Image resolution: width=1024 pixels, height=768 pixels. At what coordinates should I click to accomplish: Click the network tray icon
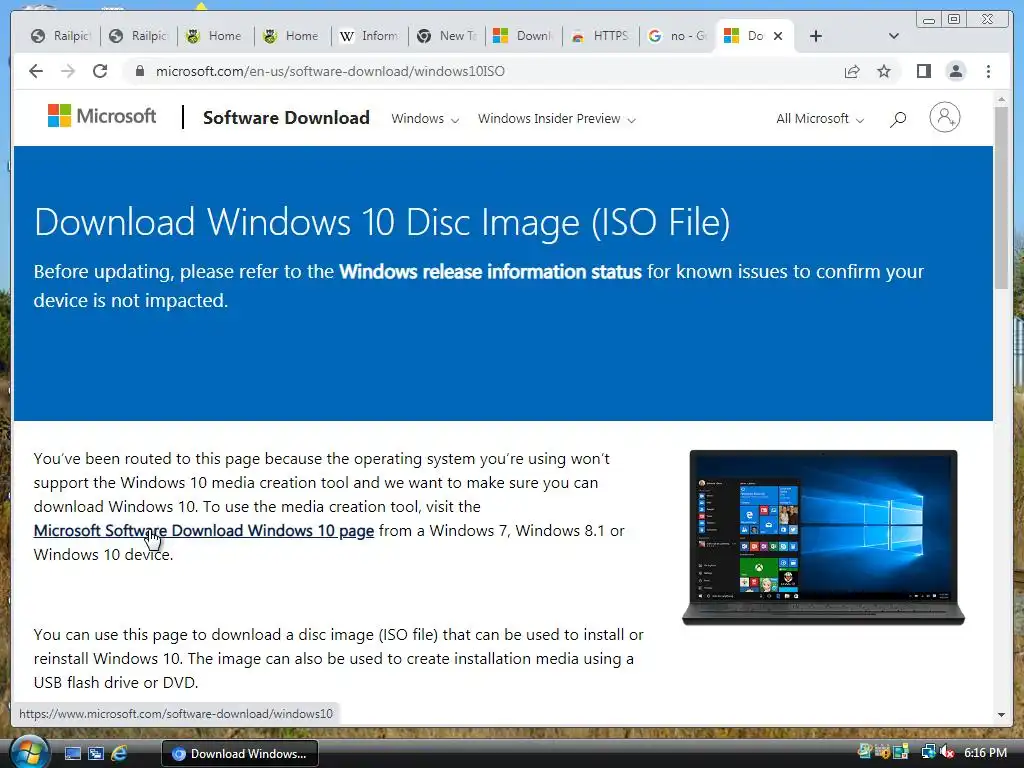927,752
